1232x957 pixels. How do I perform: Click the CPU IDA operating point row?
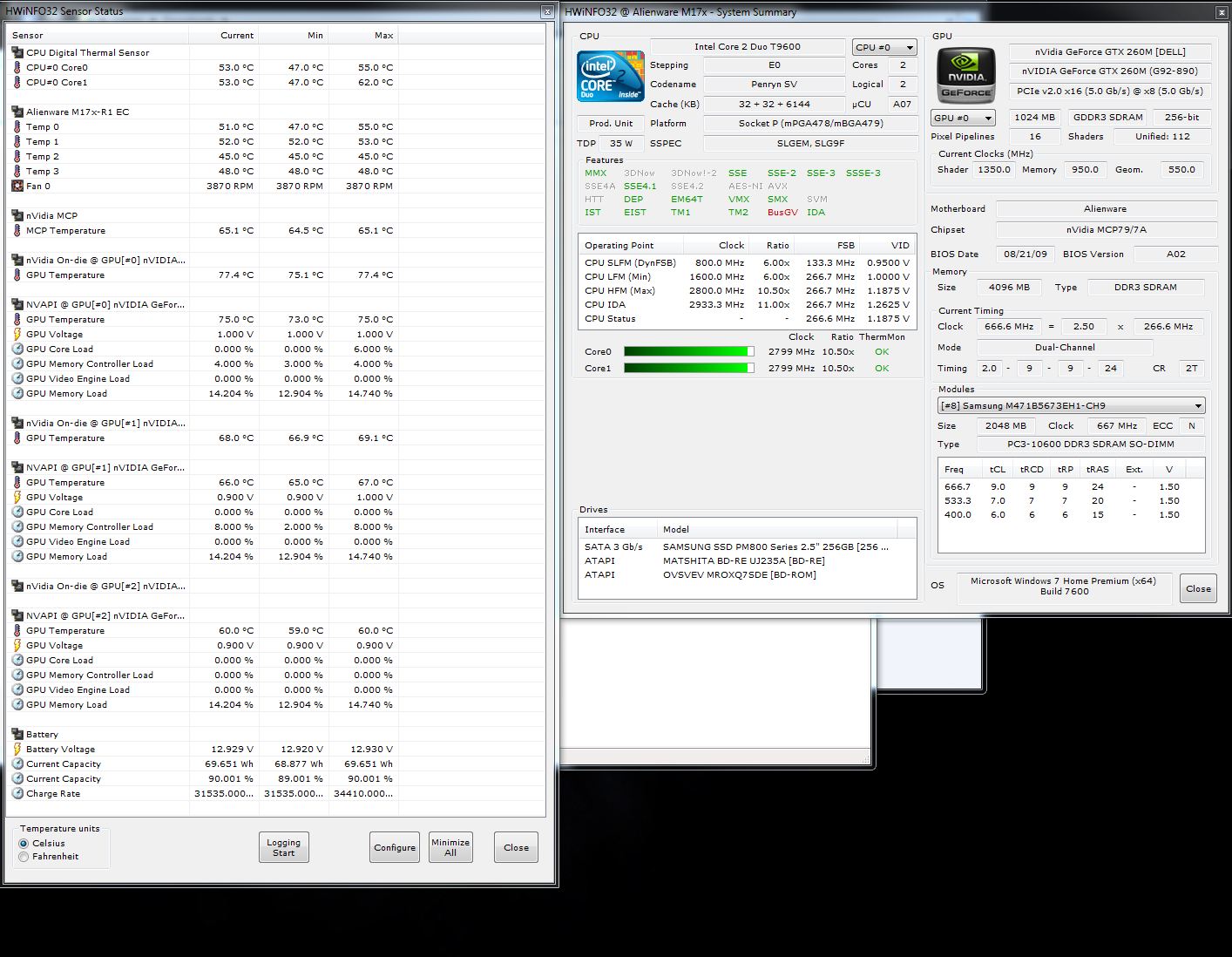point(747,304)
